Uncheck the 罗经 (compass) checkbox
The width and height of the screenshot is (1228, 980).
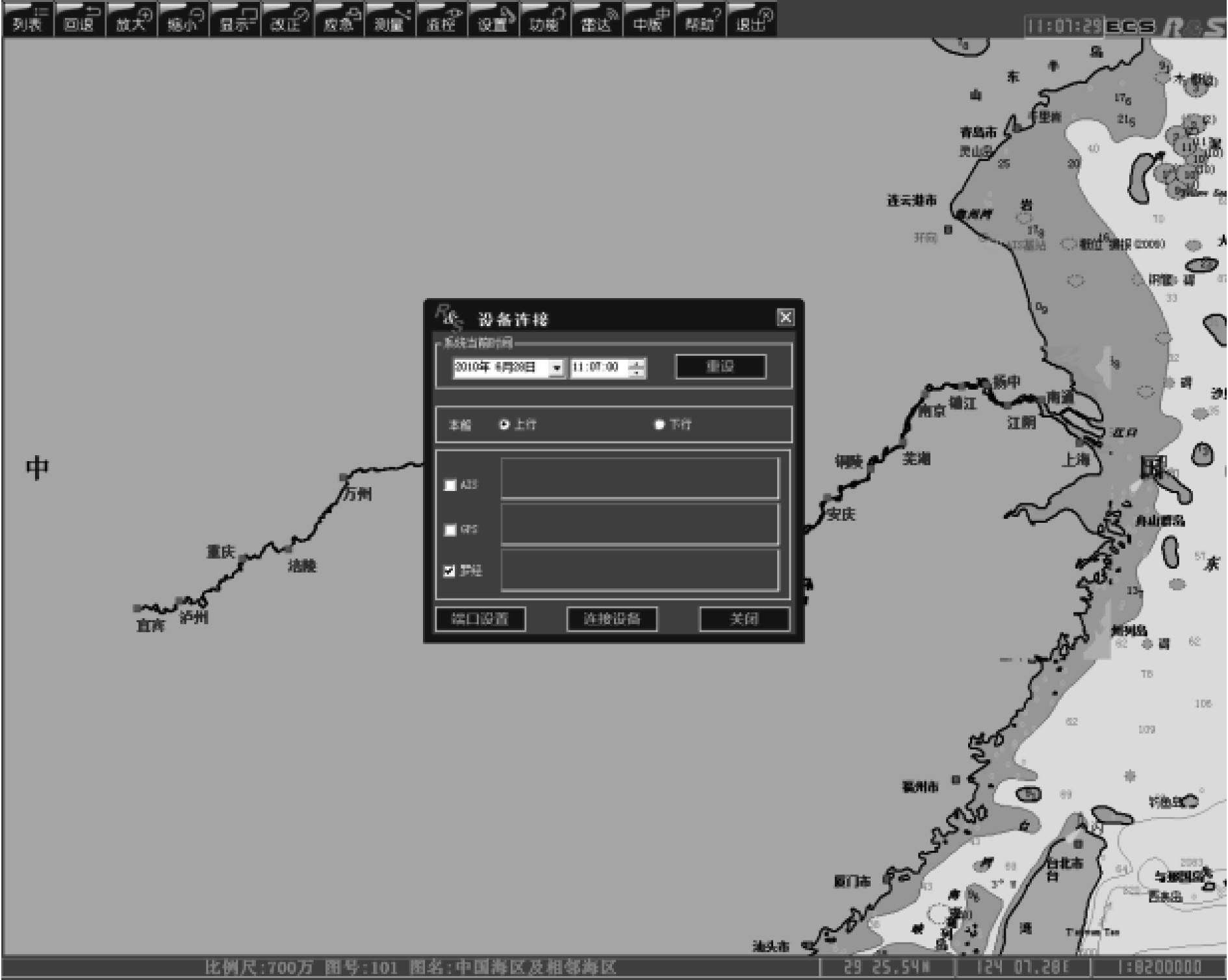tap(450, 571)
